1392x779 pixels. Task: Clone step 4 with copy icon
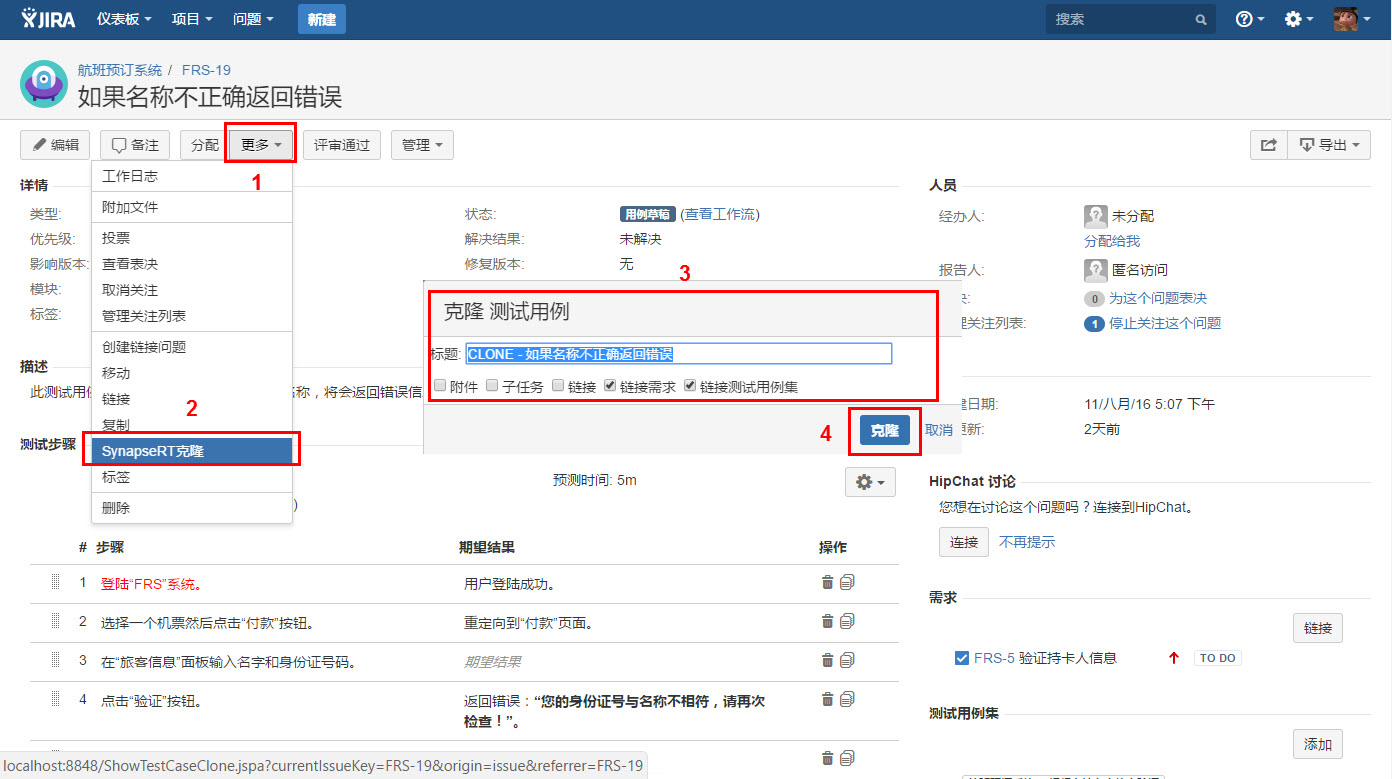click(847, 698)
